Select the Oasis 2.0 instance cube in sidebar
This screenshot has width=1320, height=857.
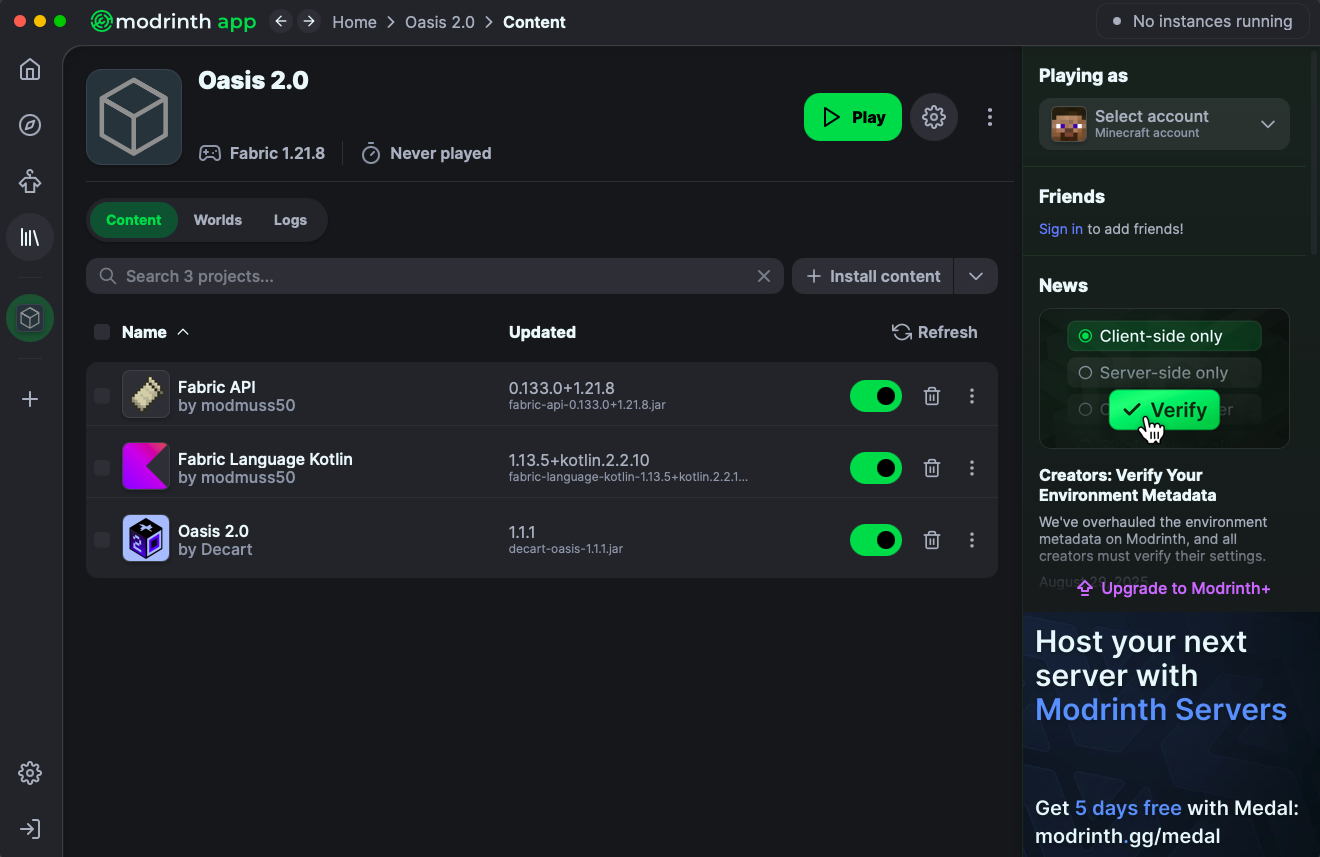pos(30,318)
